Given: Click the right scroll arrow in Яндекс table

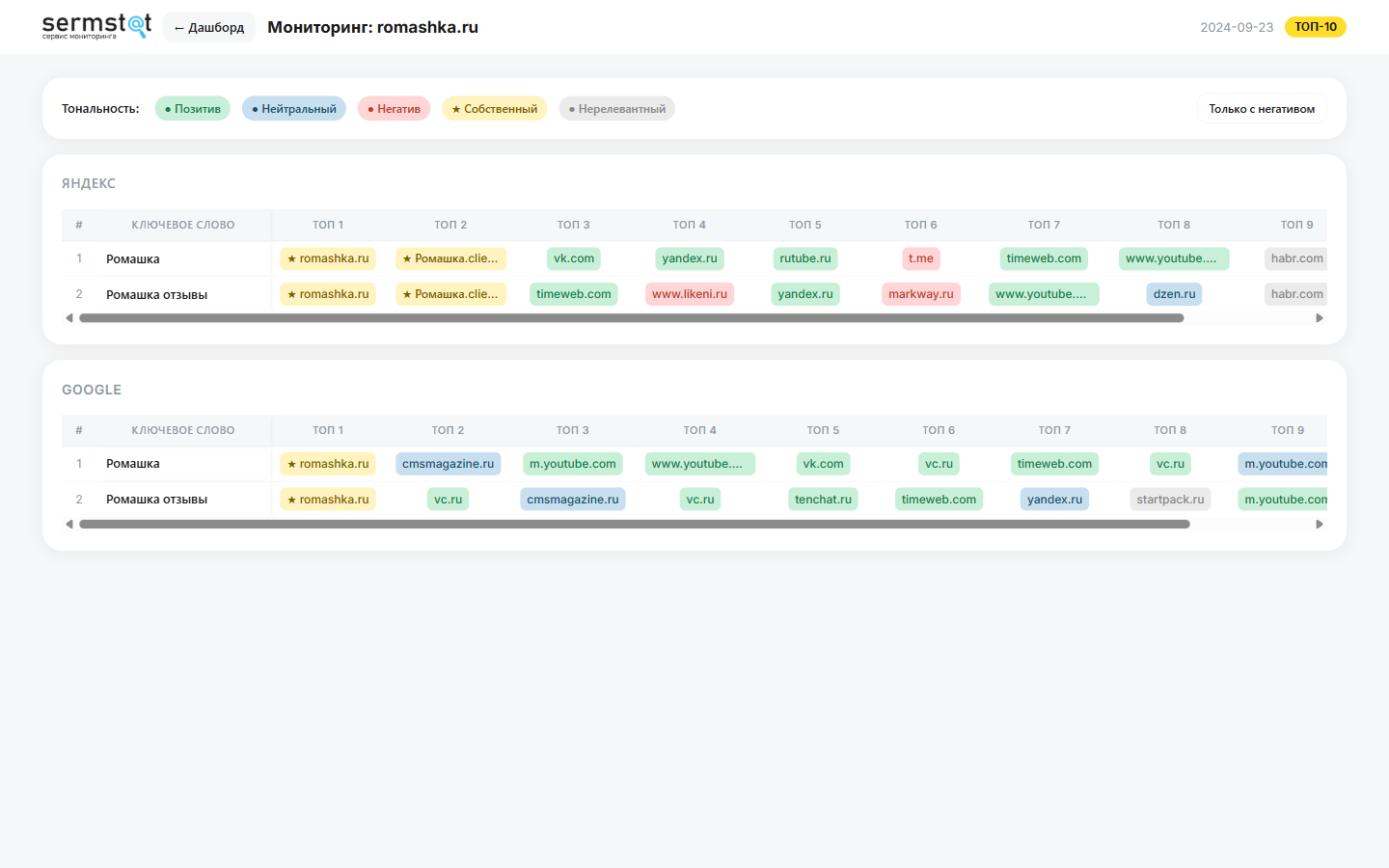Looking at the screenshot, I should click(x=1320, y=318).
